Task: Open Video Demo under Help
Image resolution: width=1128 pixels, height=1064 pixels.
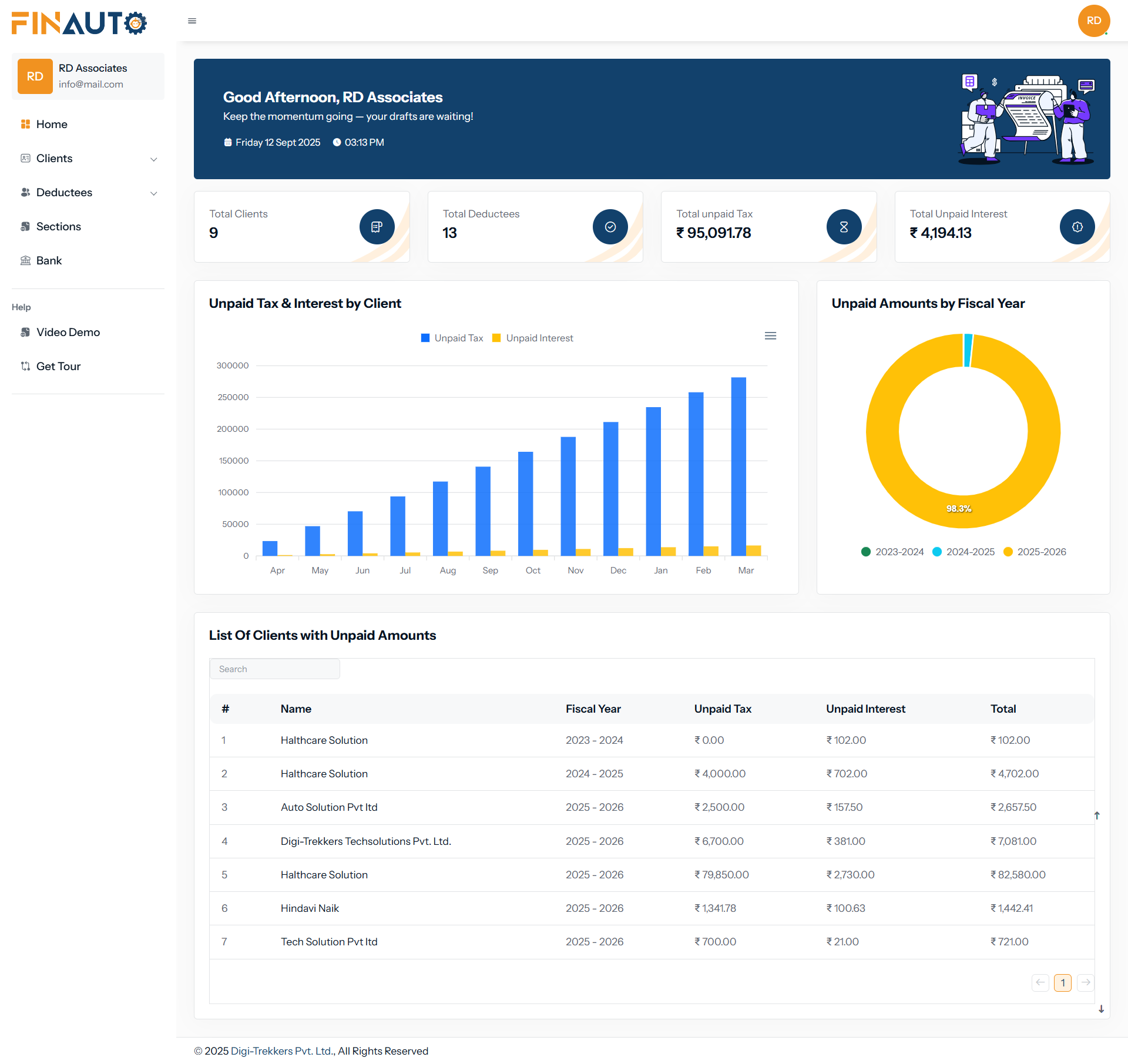Action: (68, 332)
